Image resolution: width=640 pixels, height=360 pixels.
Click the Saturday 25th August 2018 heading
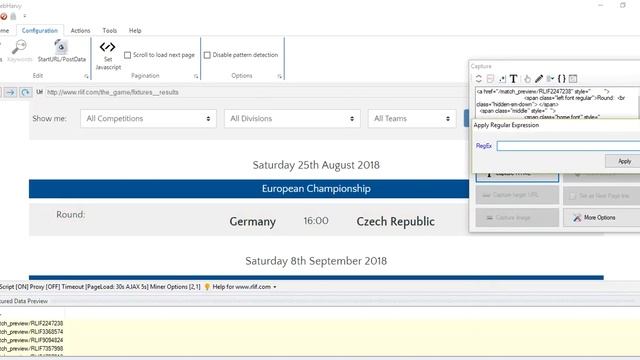[x=316, y=165]
